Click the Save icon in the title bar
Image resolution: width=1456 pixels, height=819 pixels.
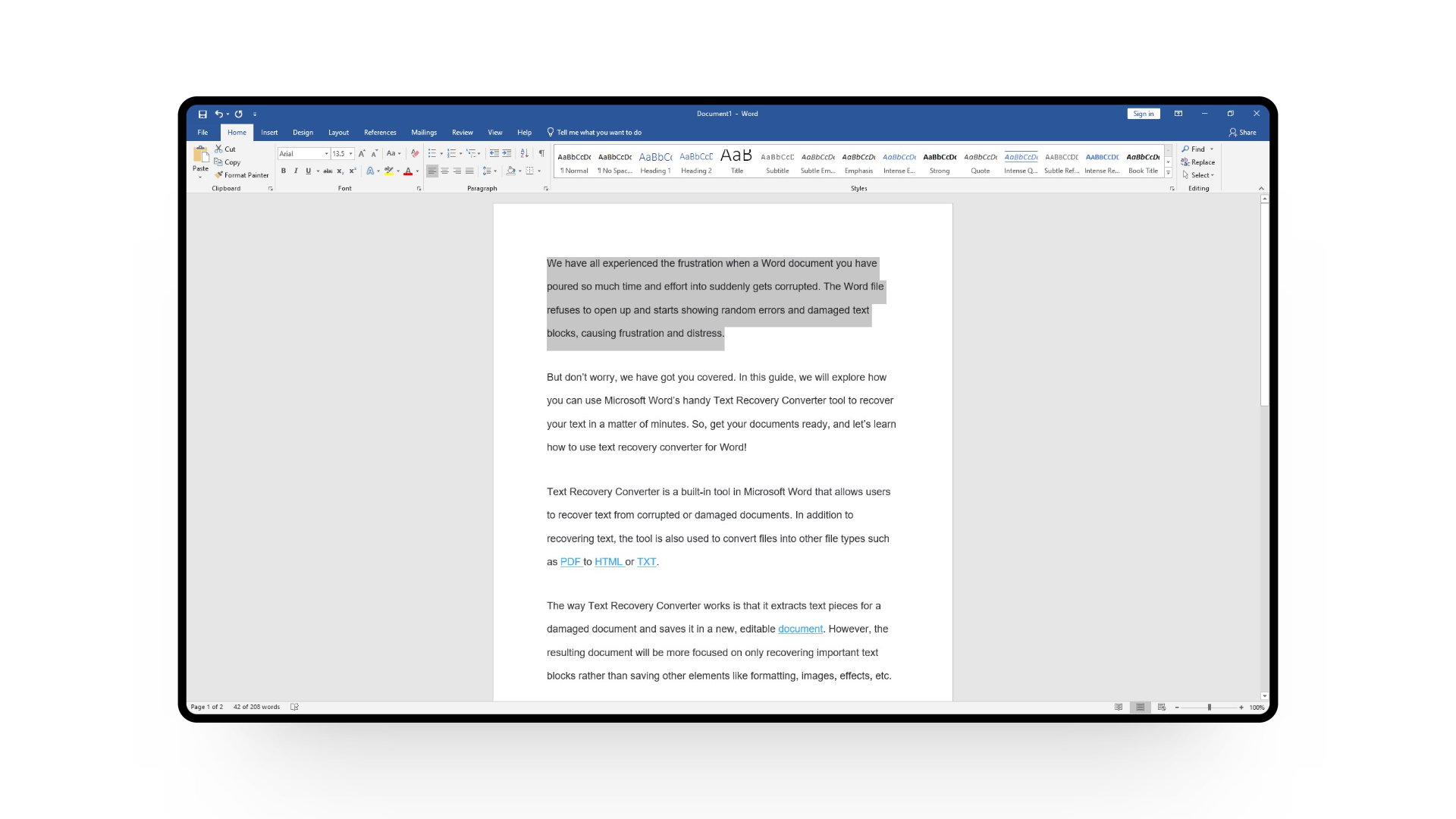click(x=202, y=114)
